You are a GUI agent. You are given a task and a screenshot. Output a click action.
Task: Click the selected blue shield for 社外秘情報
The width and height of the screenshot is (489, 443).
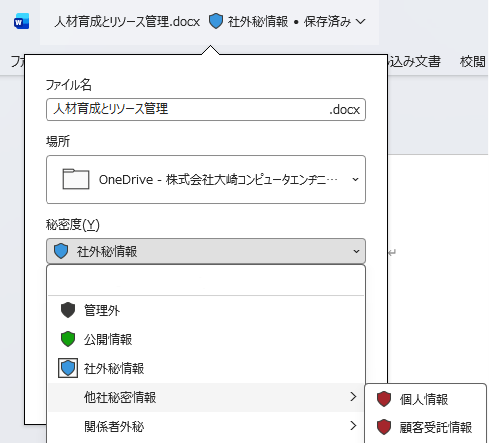[x=68, y=368]
